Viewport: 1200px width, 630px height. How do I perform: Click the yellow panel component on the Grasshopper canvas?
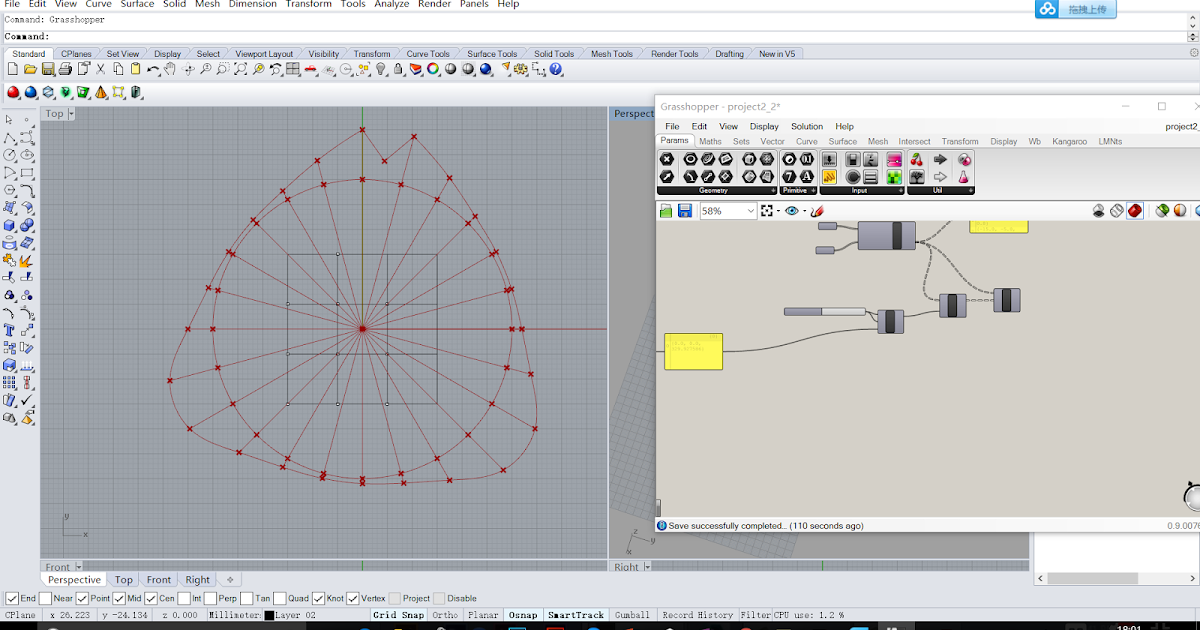pos(693,352)
